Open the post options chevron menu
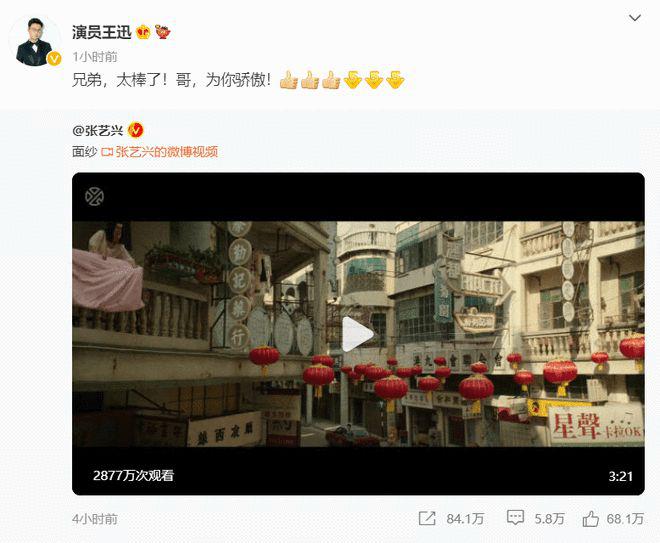Image resolution: width=660 pixels, height=543 pixels. click(634, 18)
